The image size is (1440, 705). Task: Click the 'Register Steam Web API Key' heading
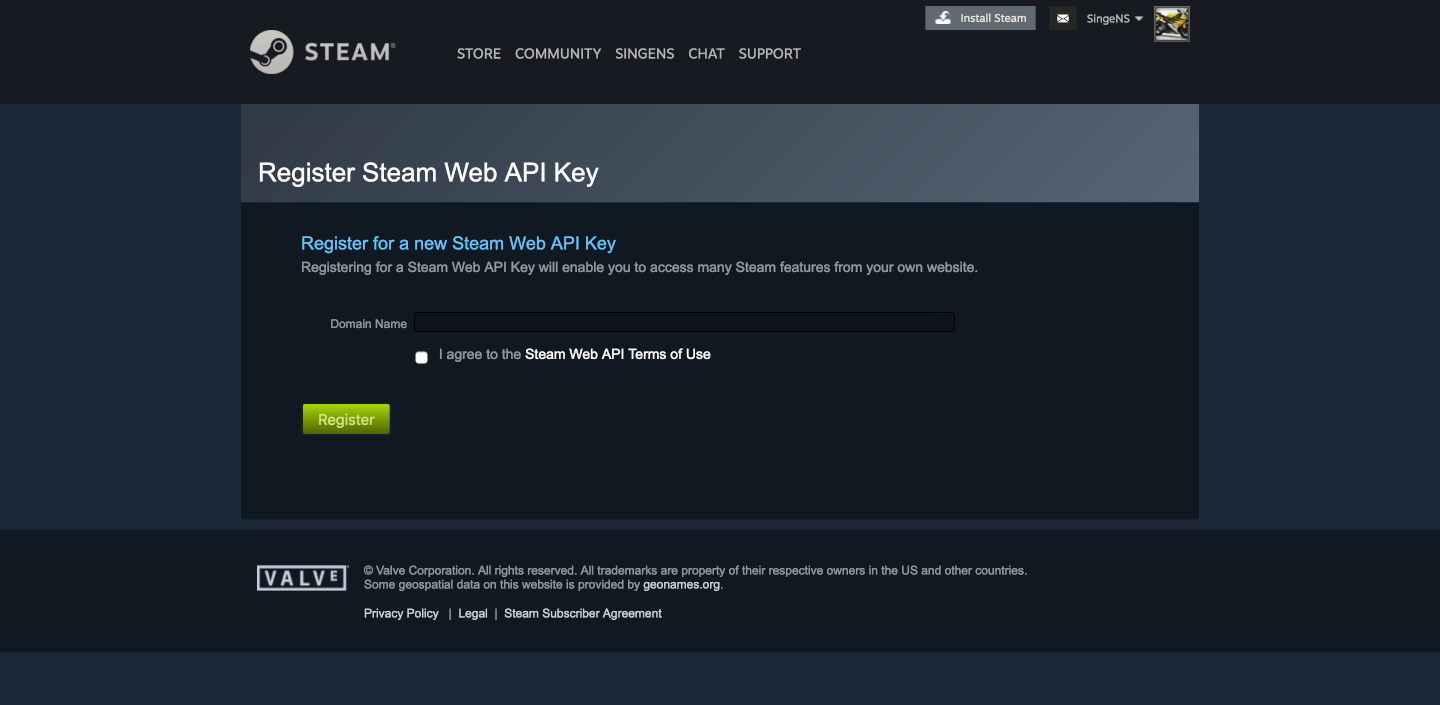(428, 173)
